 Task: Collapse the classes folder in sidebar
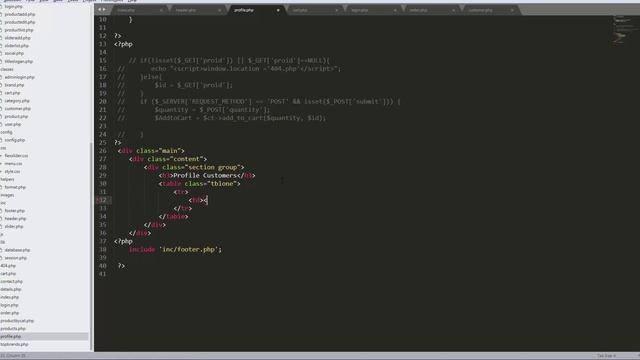pos(7,69)
